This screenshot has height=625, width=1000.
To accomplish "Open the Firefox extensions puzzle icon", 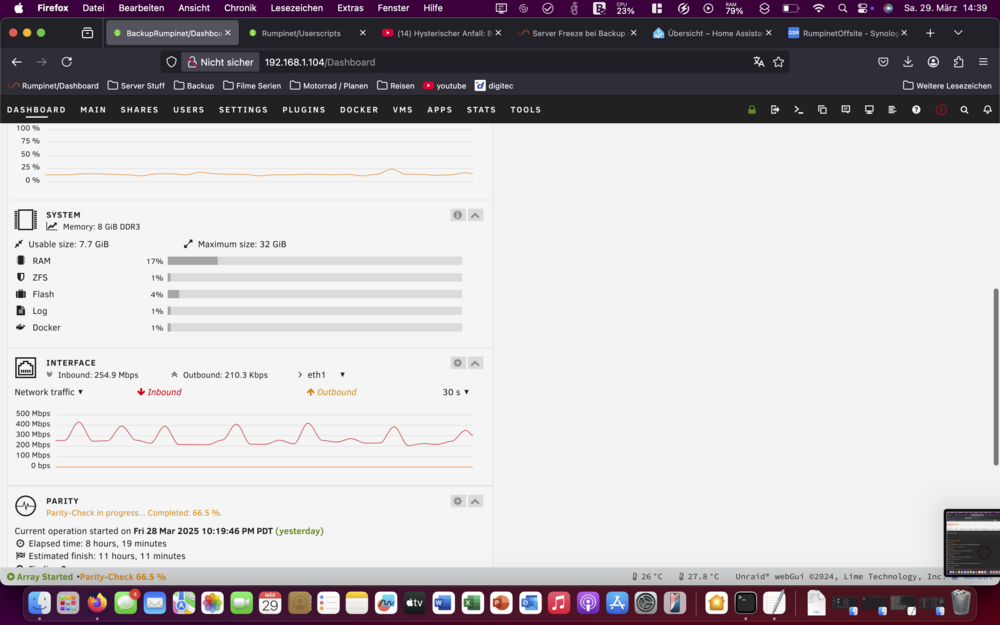I will coord(958,62).
